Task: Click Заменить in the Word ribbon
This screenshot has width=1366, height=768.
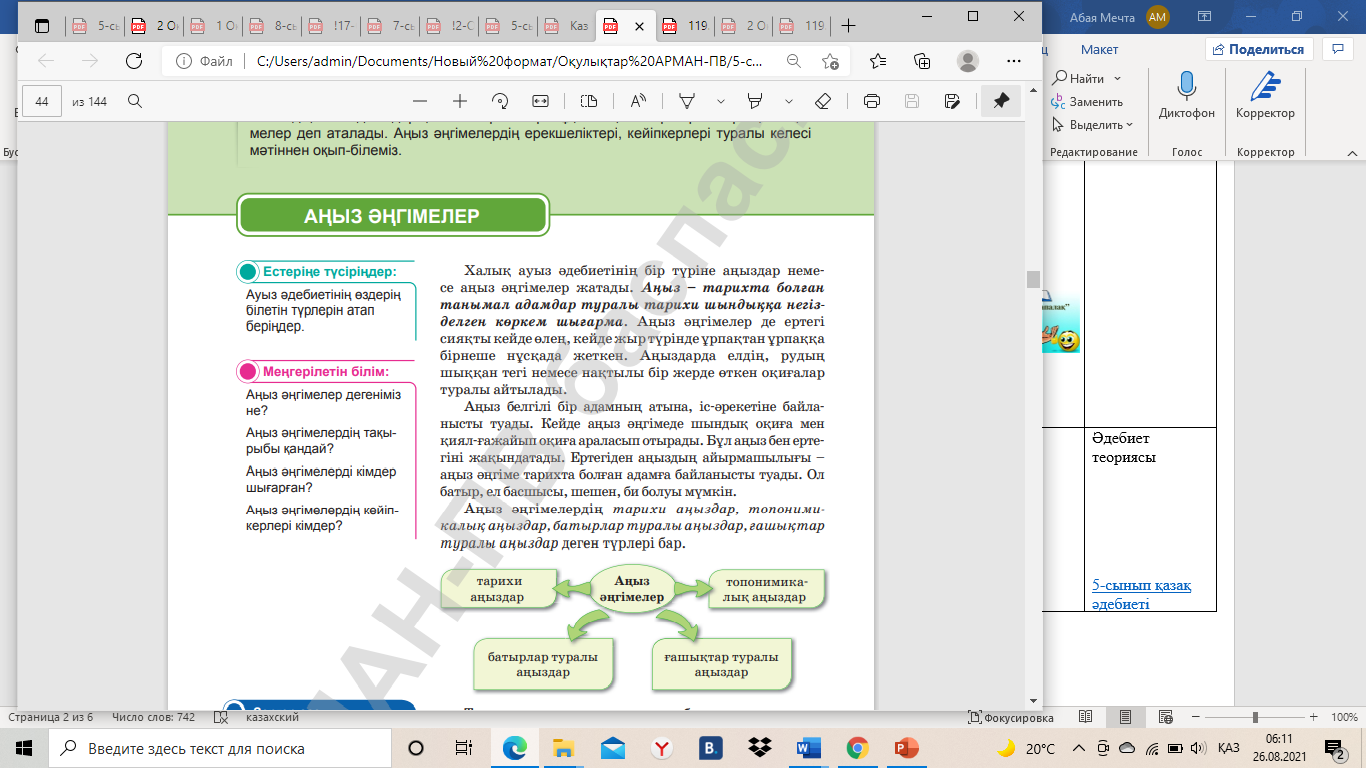Action: [x=1087, y=102]
